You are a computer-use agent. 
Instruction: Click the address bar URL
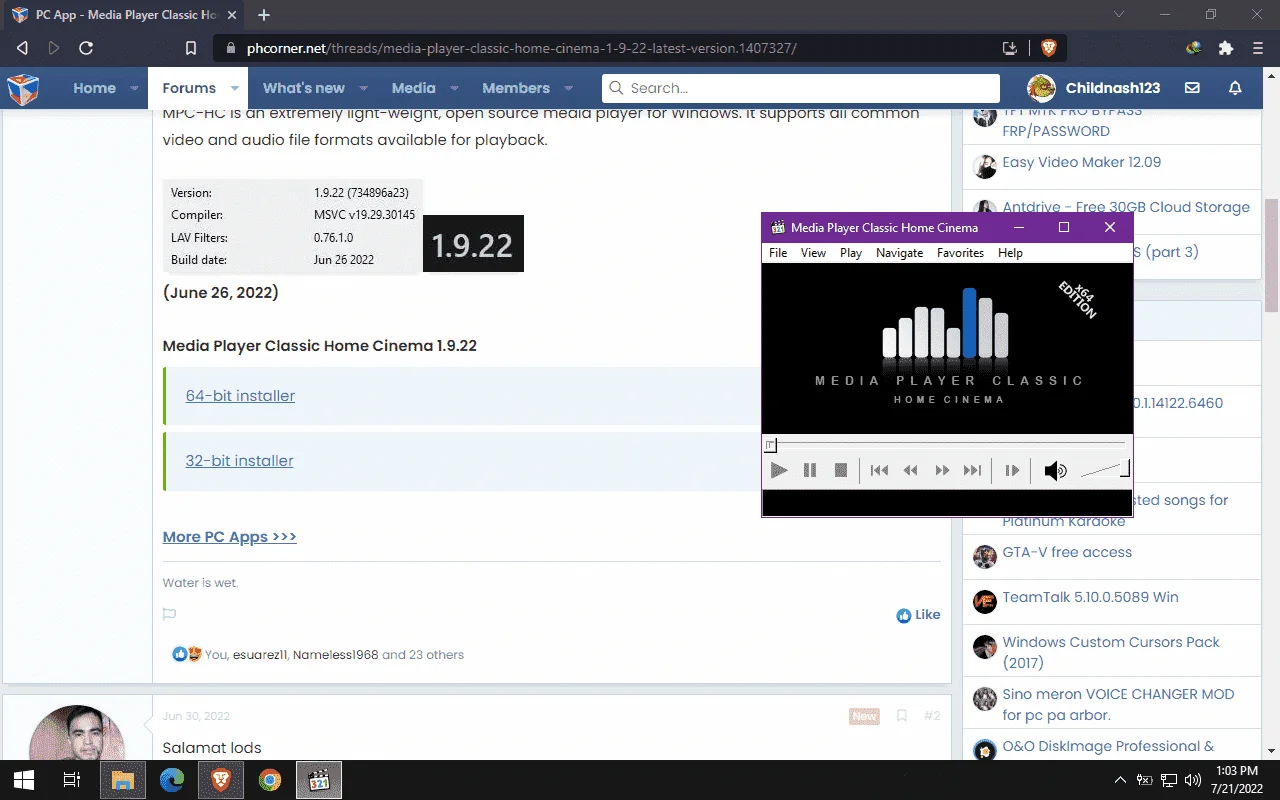pyautogui.click(x=521, y=48)
